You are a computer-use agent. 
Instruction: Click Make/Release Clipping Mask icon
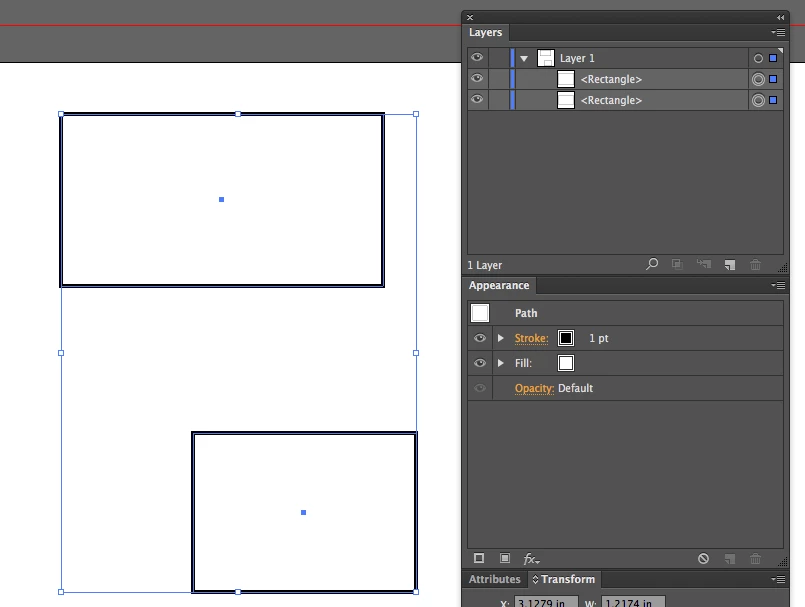pos(677,264)
